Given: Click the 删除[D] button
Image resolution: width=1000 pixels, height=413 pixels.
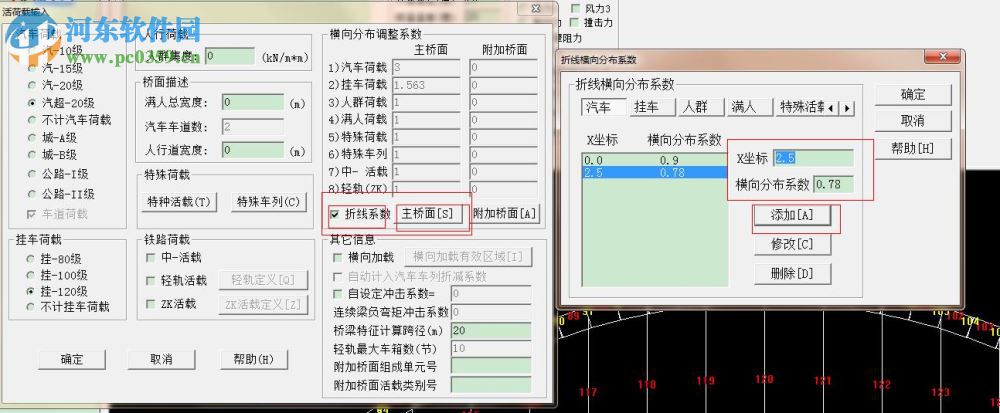Looking at the screenshot, I should coord(793,274).
